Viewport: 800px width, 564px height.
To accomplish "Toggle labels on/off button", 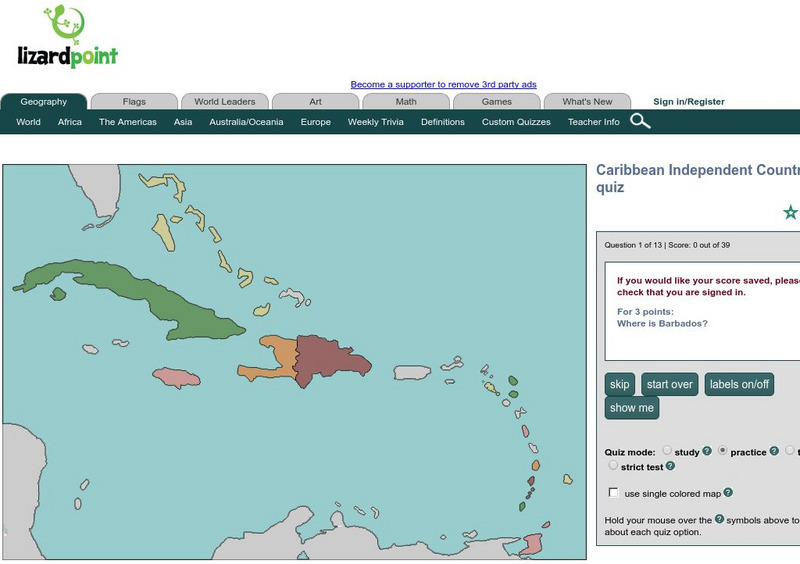I will click(x=739, y=384).
